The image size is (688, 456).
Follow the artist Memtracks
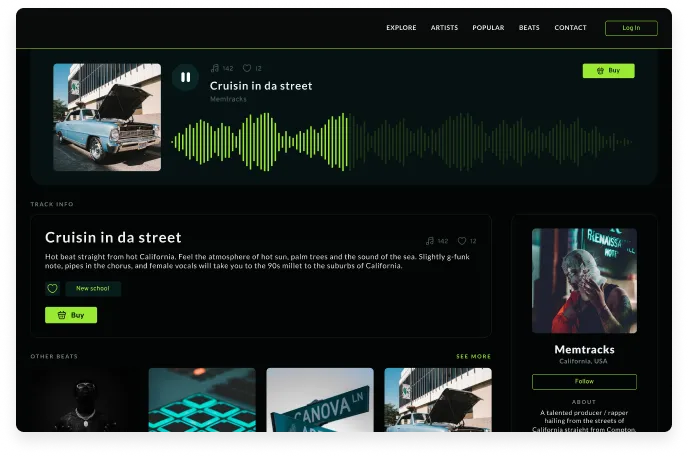584,382
